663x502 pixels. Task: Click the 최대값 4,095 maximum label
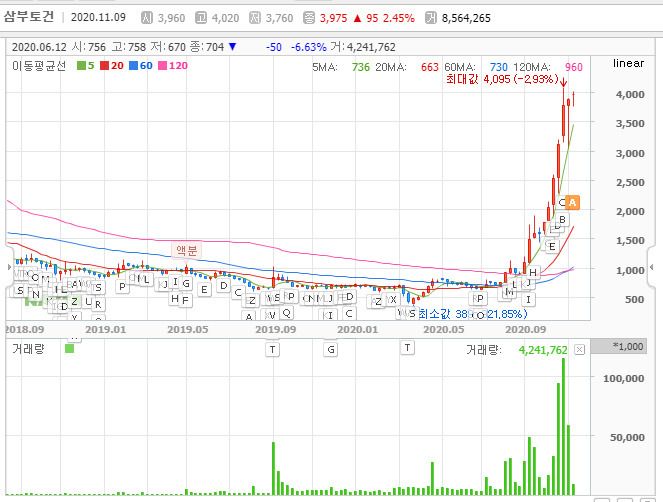502,79
